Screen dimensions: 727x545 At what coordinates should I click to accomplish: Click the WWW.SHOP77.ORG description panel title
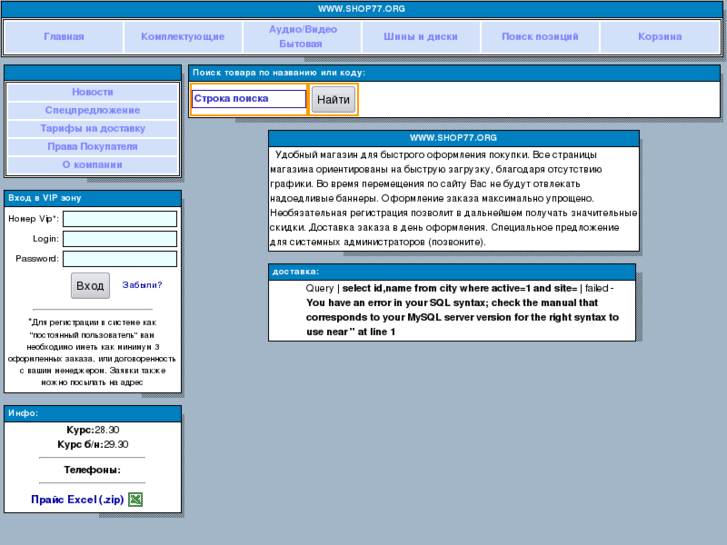(x=453, y=138)
